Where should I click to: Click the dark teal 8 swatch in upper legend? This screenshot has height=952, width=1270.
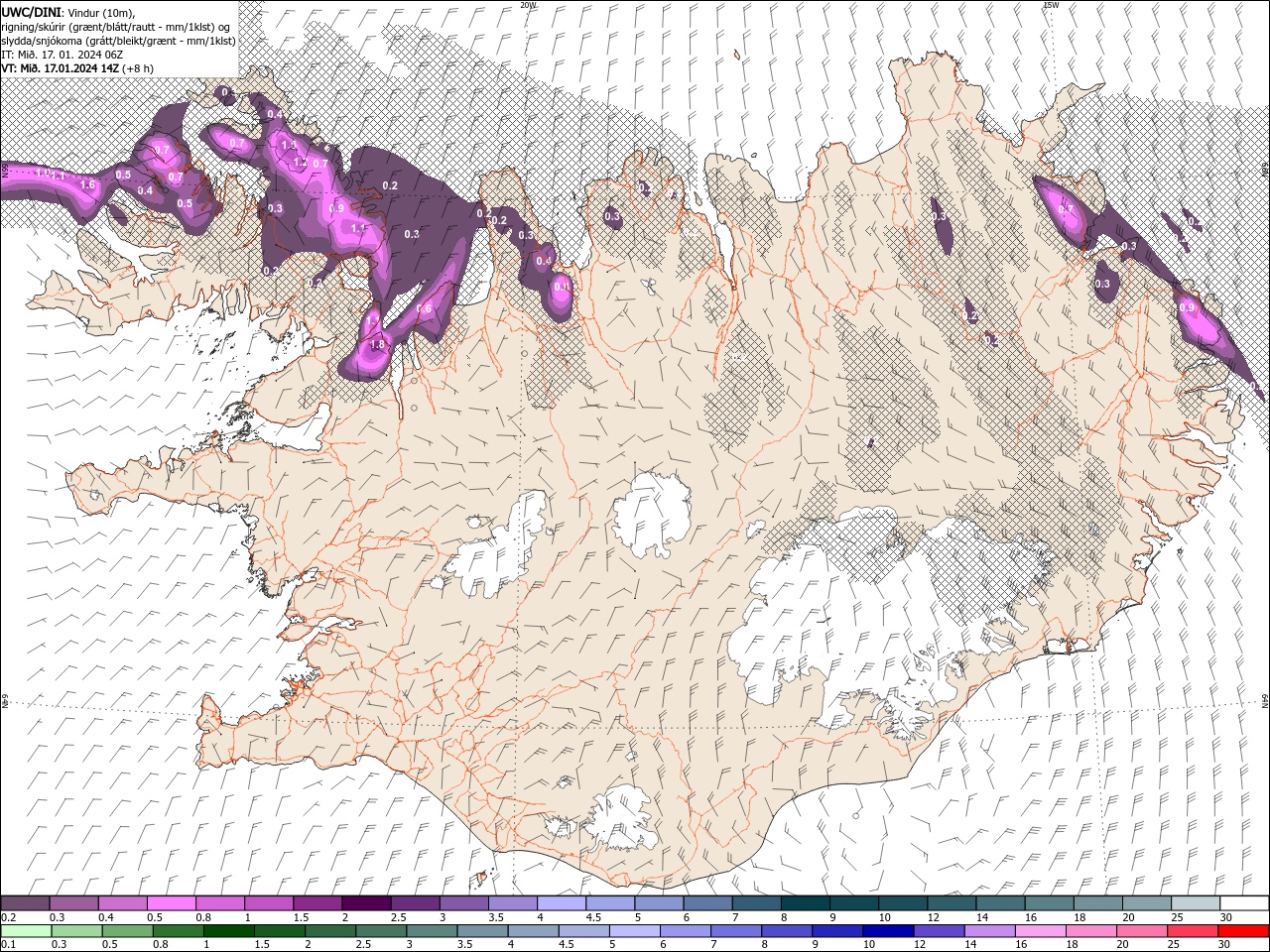(805, 902)
